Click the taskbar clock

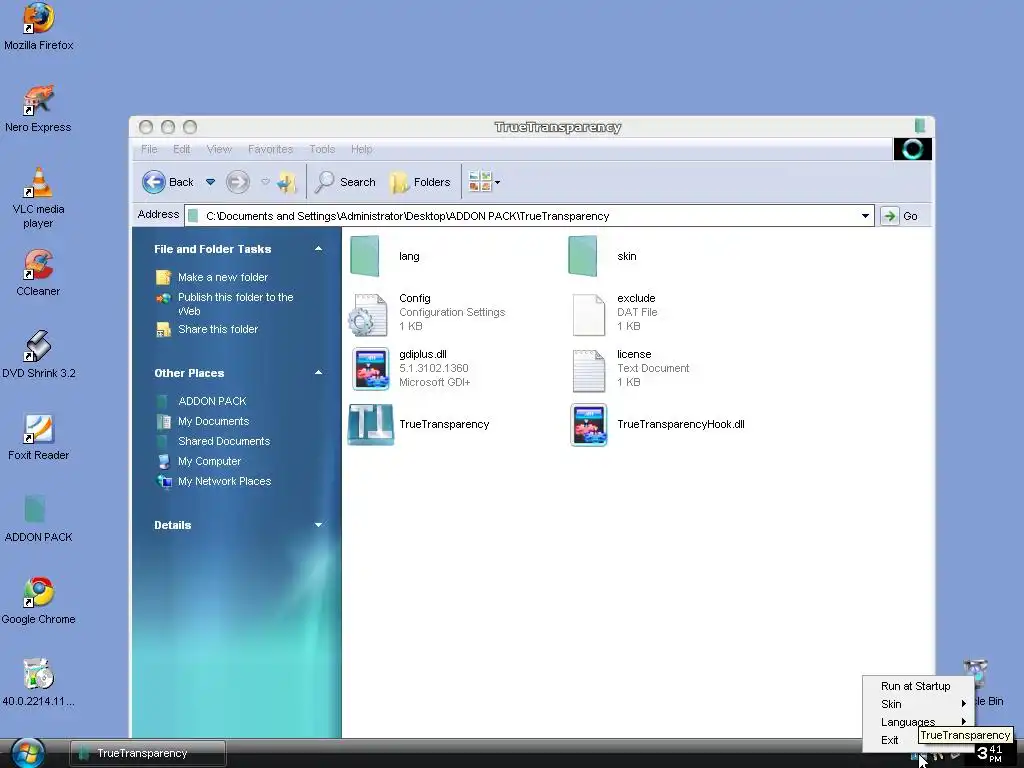[991, 754]
